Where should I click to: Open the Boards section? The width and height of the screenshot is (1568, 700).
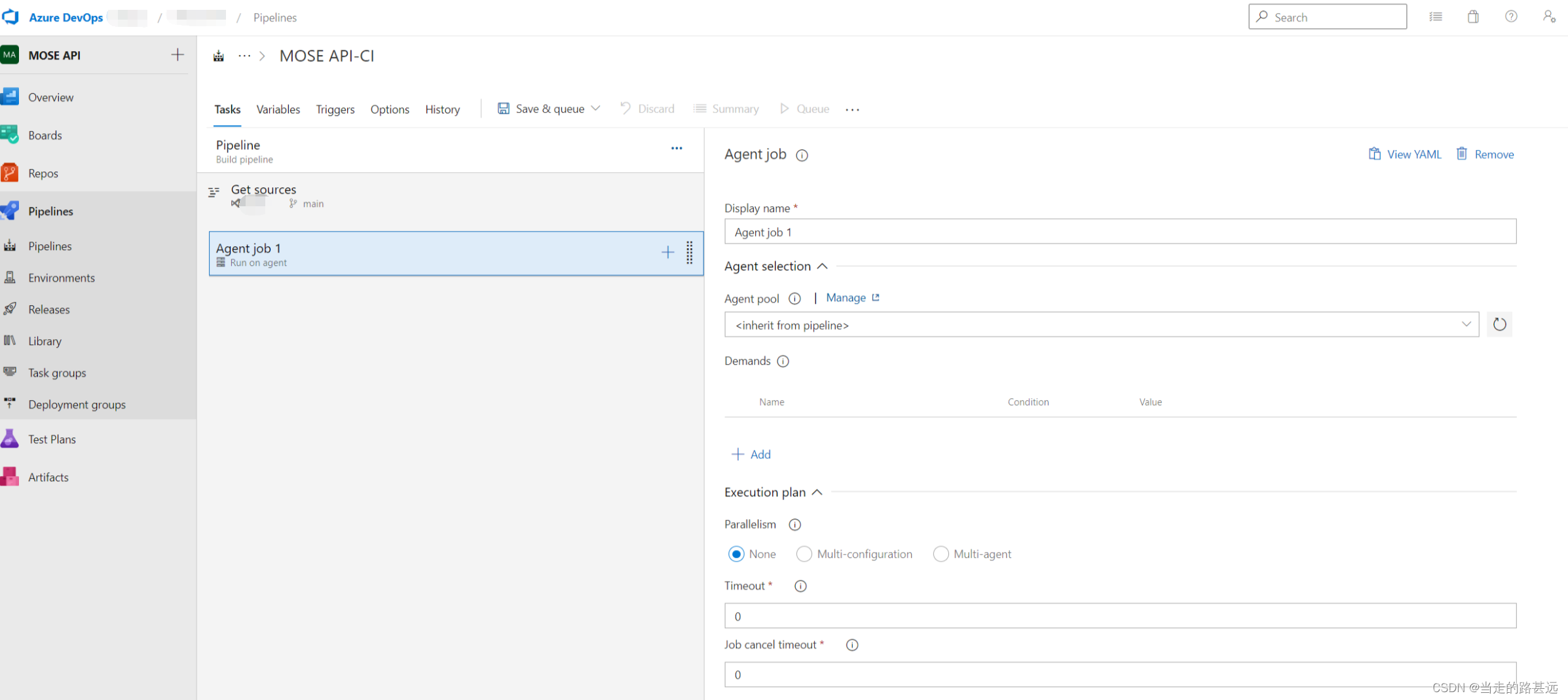45,135
